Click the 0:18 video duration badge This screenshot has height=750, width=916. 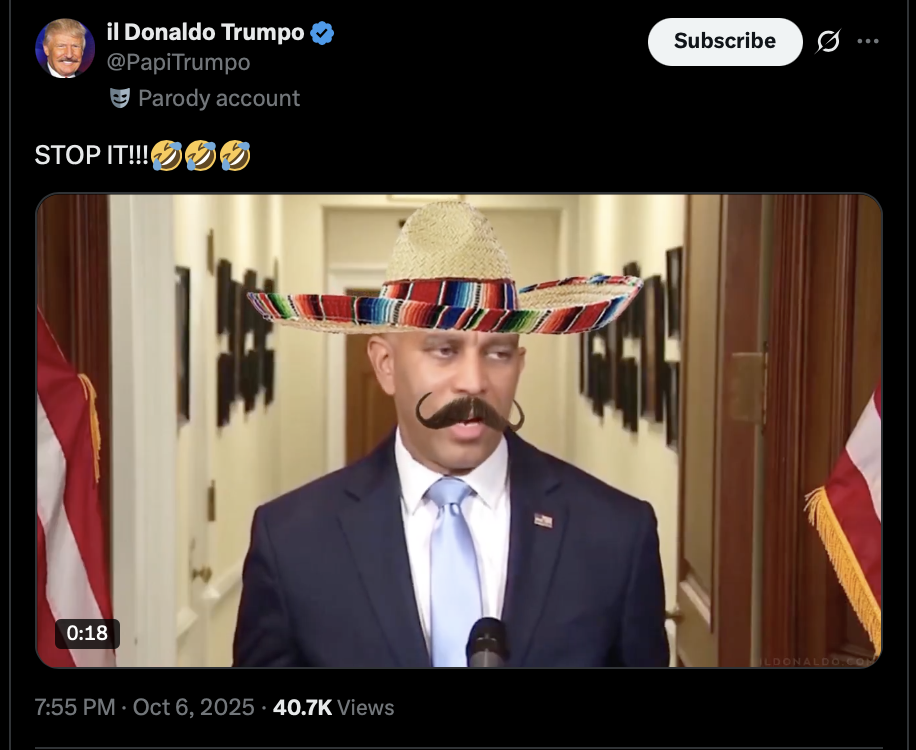coord(88,633)
